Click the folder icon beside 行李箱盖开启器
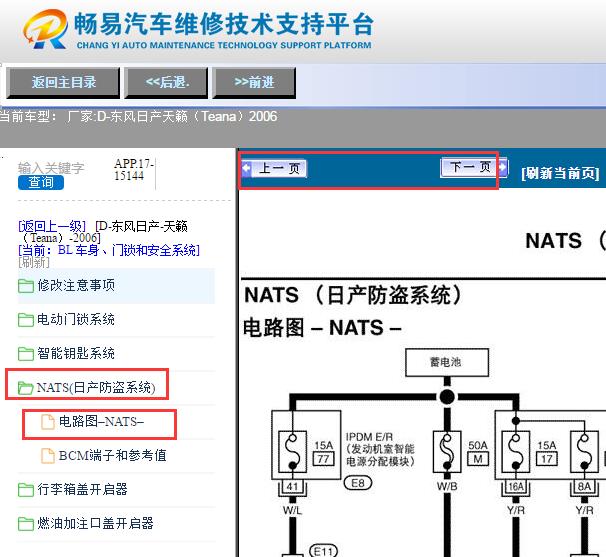Image resolution: width=606 pixels, height=557 pixels. pyautogui.click(x=26, y=490)
